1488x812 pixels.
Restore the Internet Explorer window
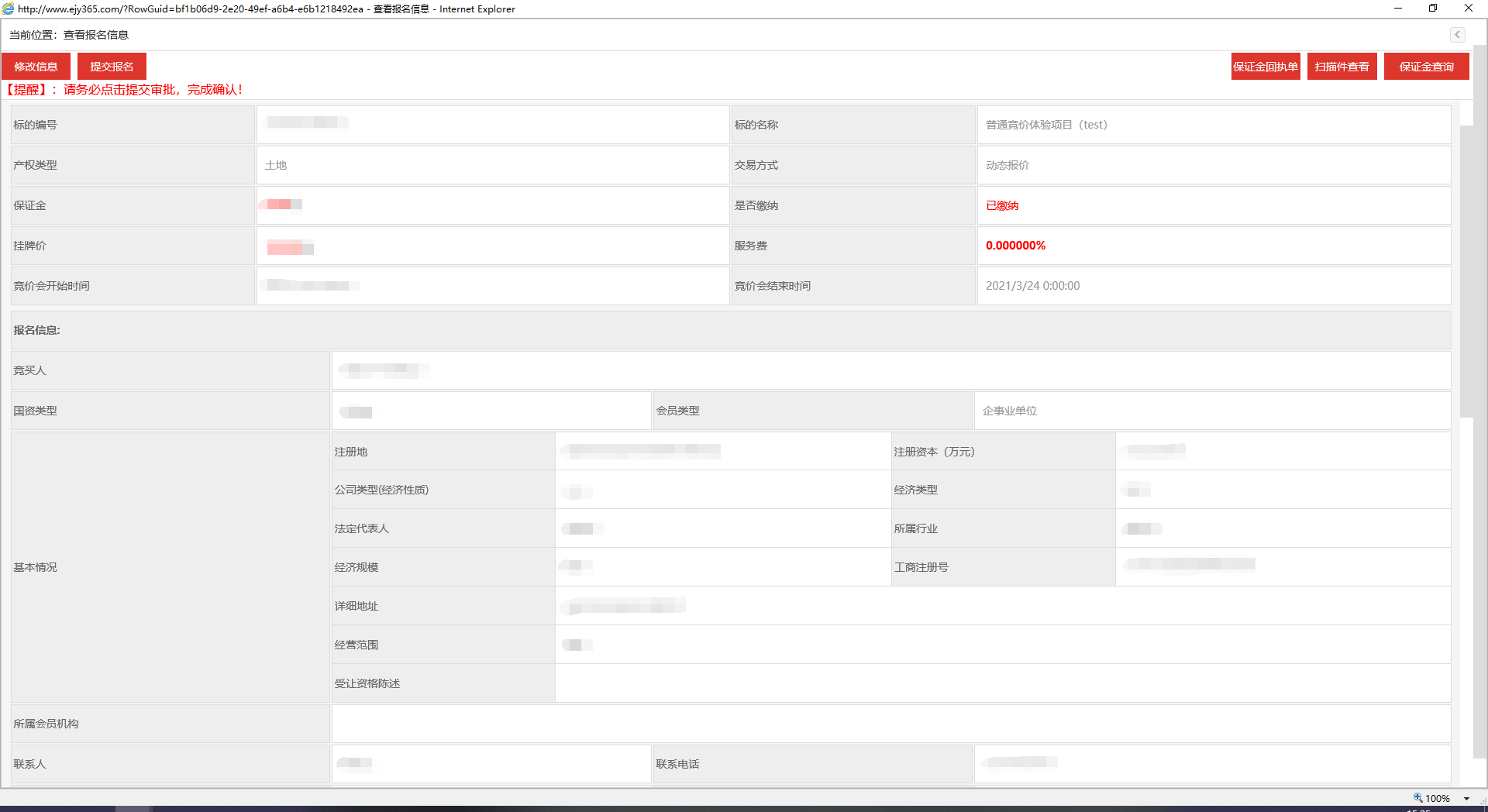[1433, 9]
